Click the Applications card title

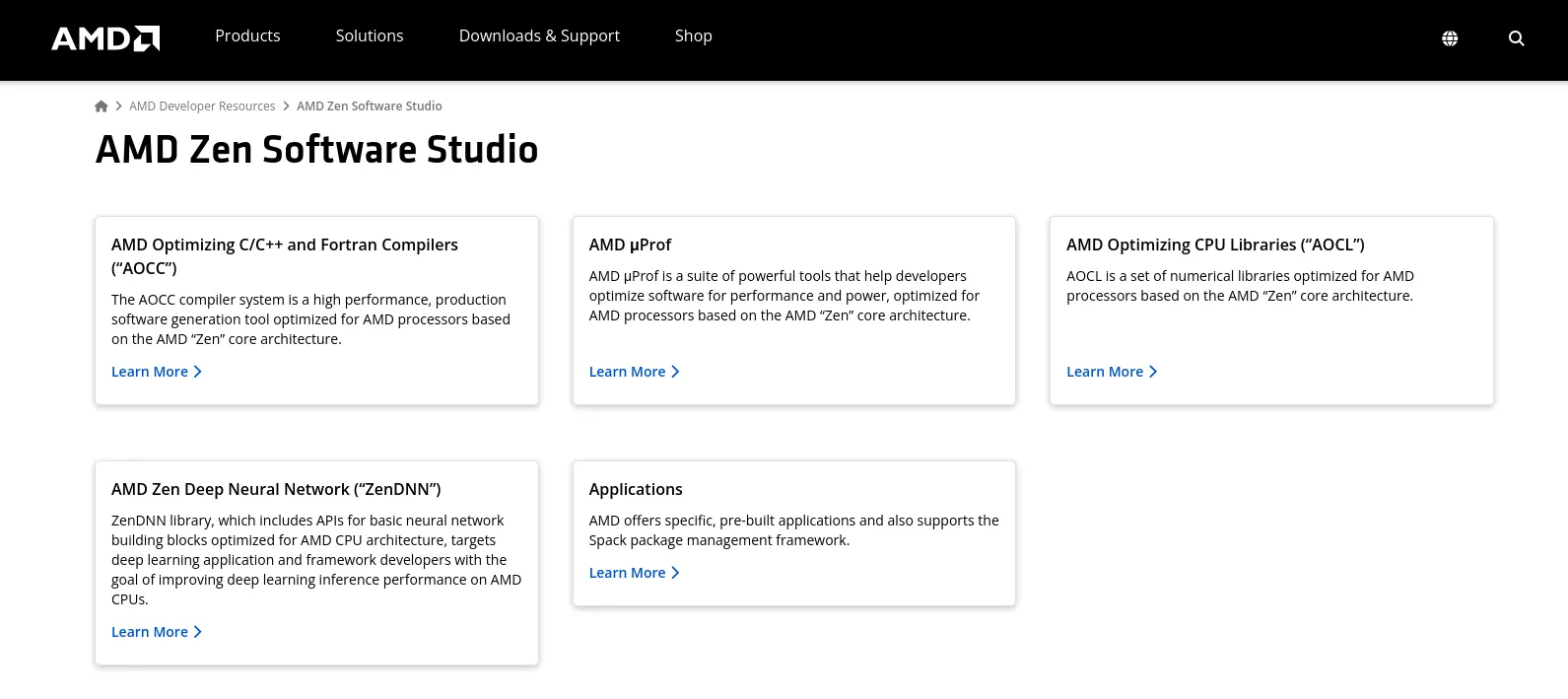point(636,489)
